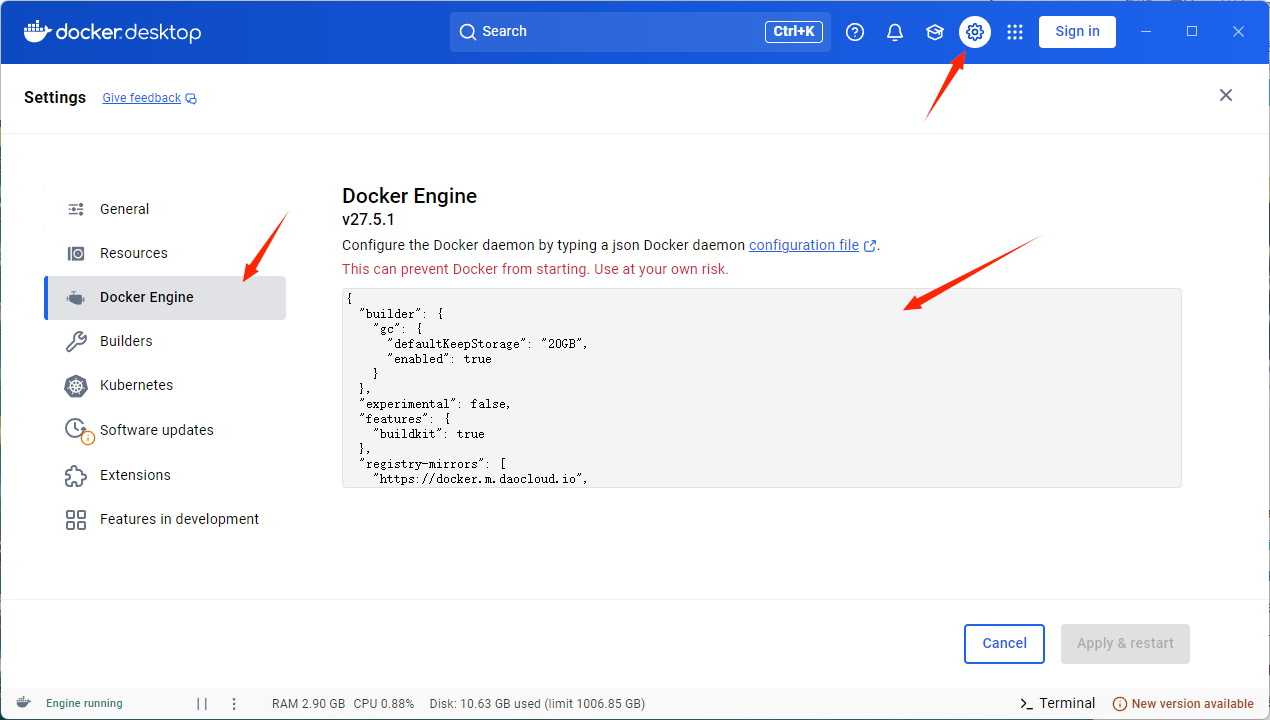Open the Builders wrench icon section
Screen dimensions: 1270x720
pos(165,341)
